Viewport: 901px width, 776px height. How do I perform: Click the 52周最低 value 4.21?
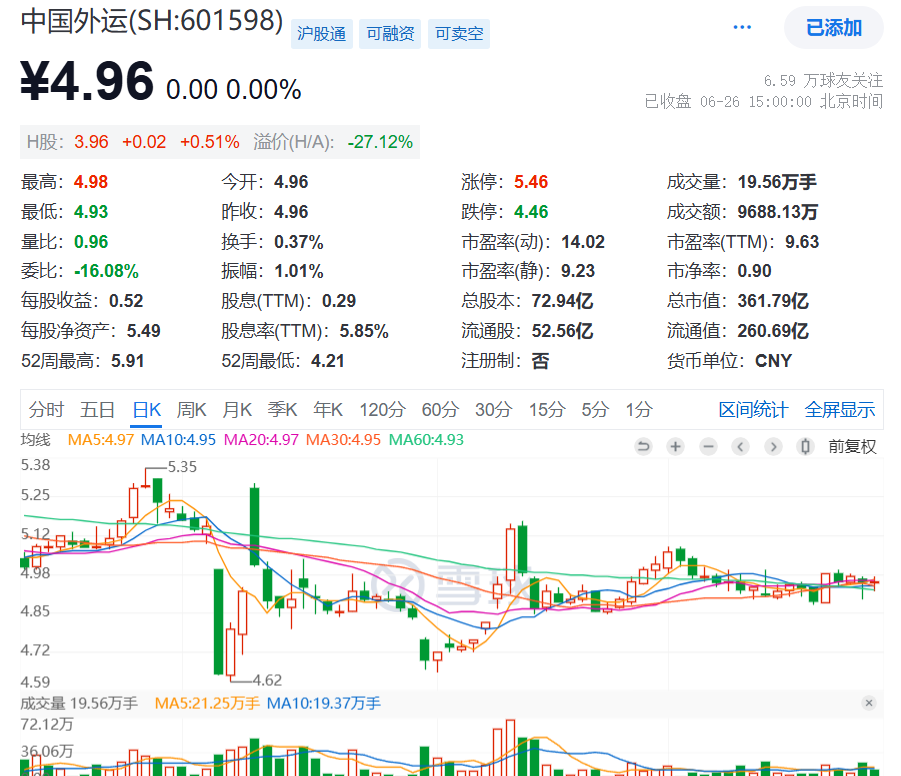[x=328, y=361]
